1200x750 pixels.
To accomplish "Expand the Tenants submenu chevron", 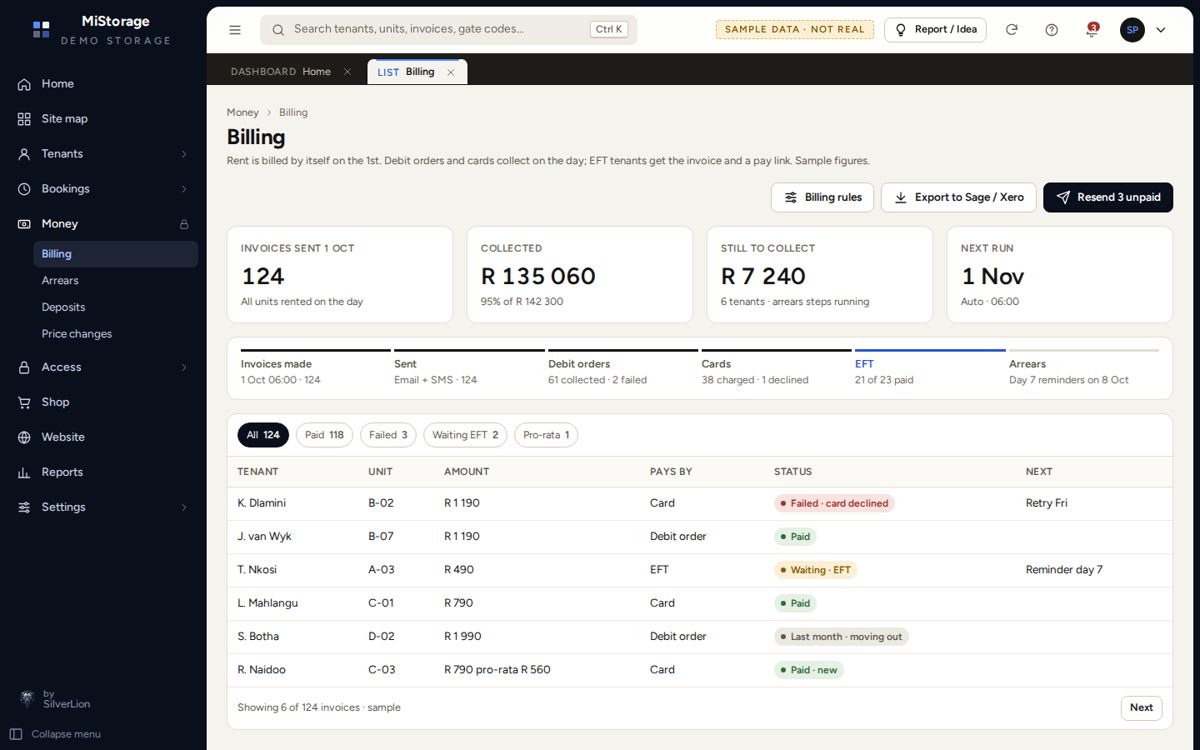I will (x=184, y=154).
